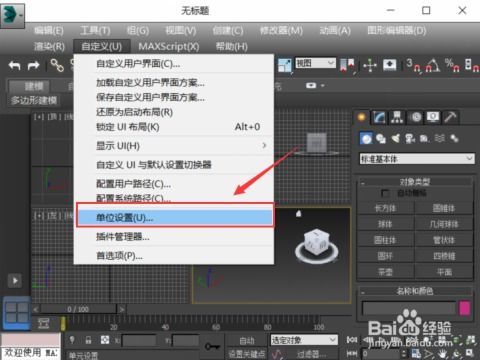Open the Hierarchy panel icon
The image size is (480, 360).
click(397, 117)
